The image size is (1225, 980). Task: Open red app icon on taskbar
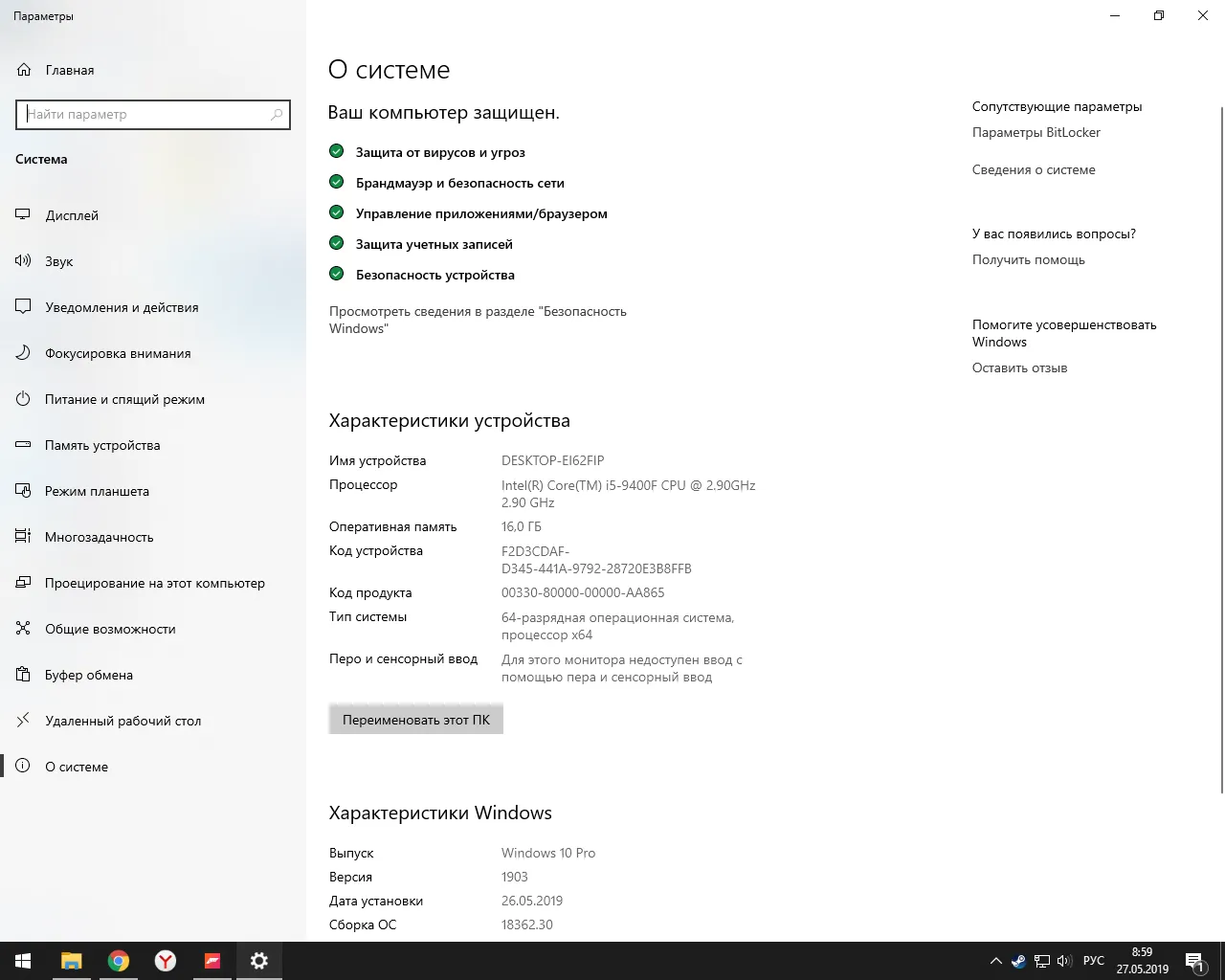coord(212,961)
